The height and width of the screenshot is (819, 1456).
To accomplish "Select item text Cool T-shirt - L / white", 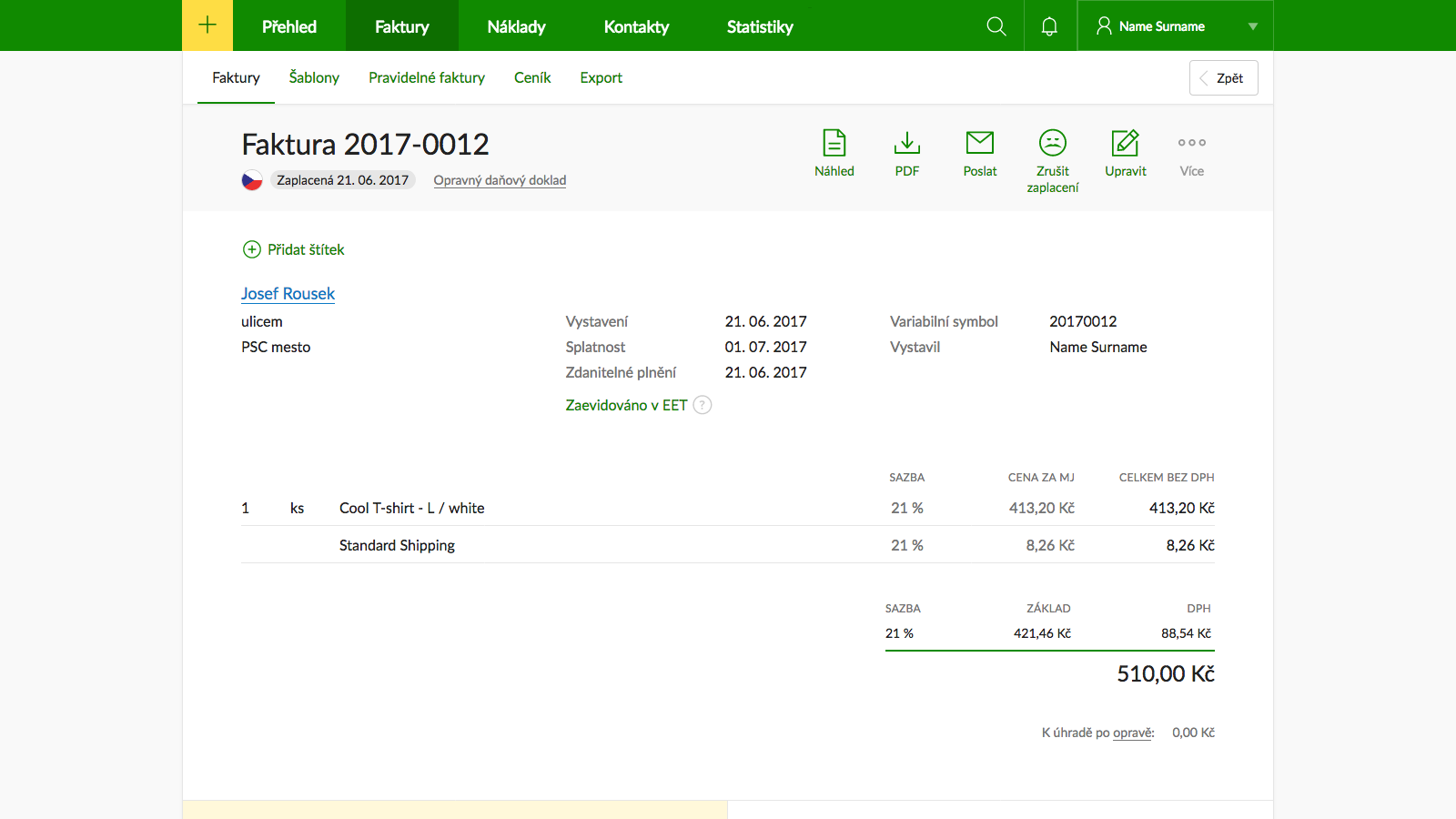I will 412,508.
